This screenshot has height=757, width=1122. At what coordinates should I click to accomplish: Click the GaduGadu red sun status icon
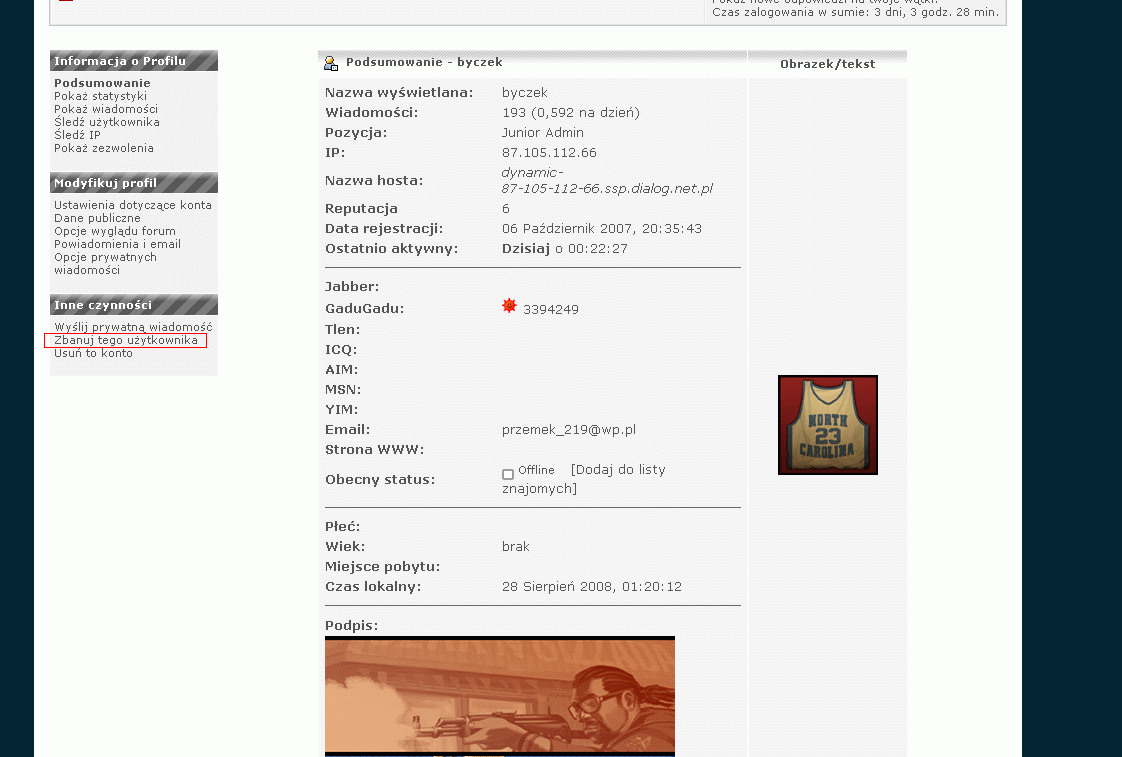pyautogui.click(x=509, y=306)
